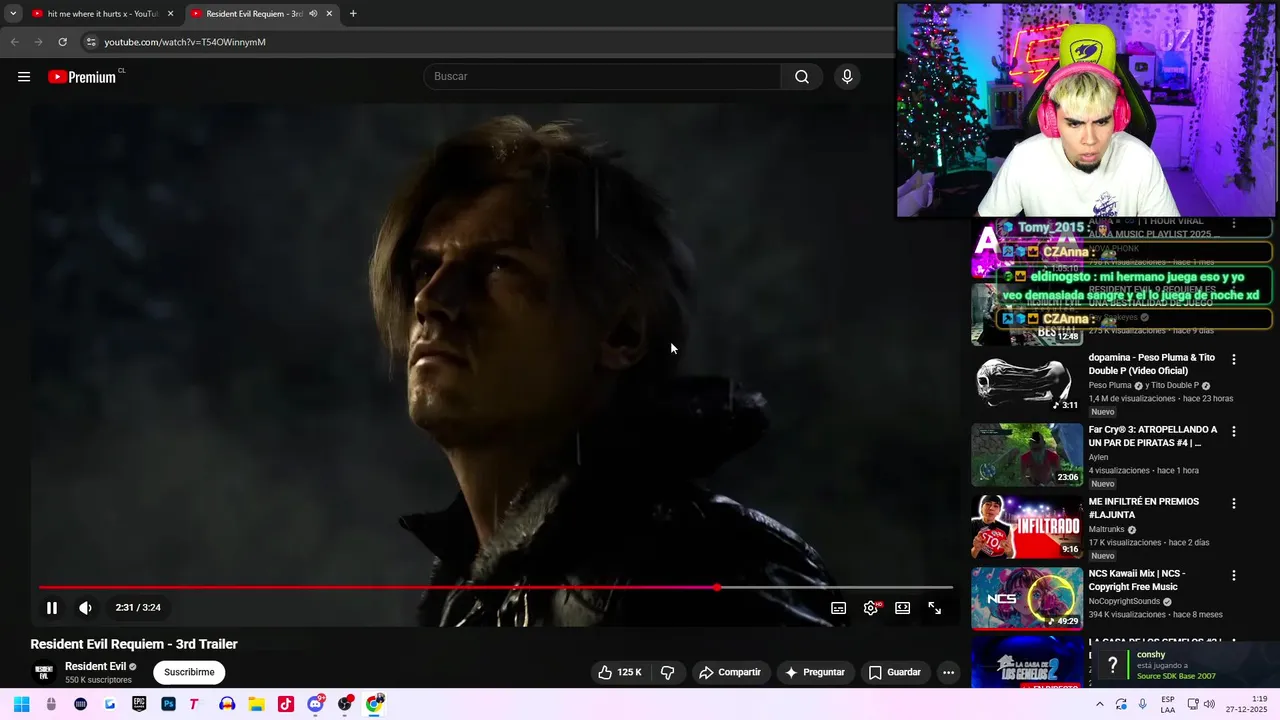The width and height of the screenshot is (1280, 720).
Task: Like the video with 125 K
Action: point(619,672)
